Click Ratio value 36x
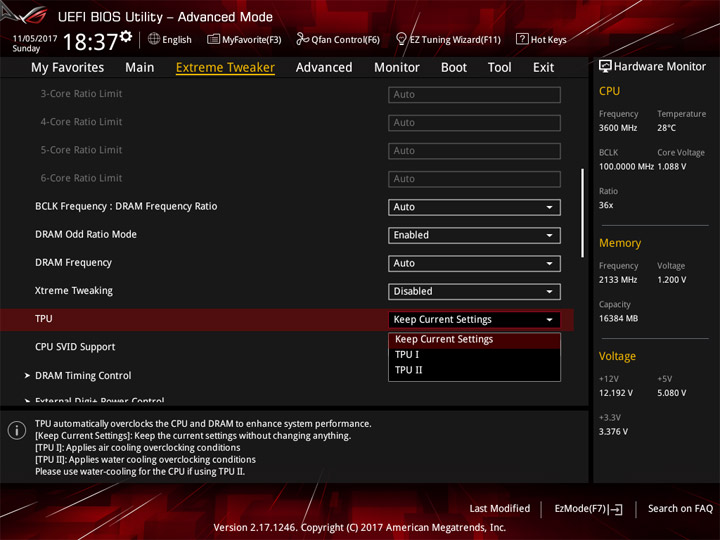 pos(606,205)
